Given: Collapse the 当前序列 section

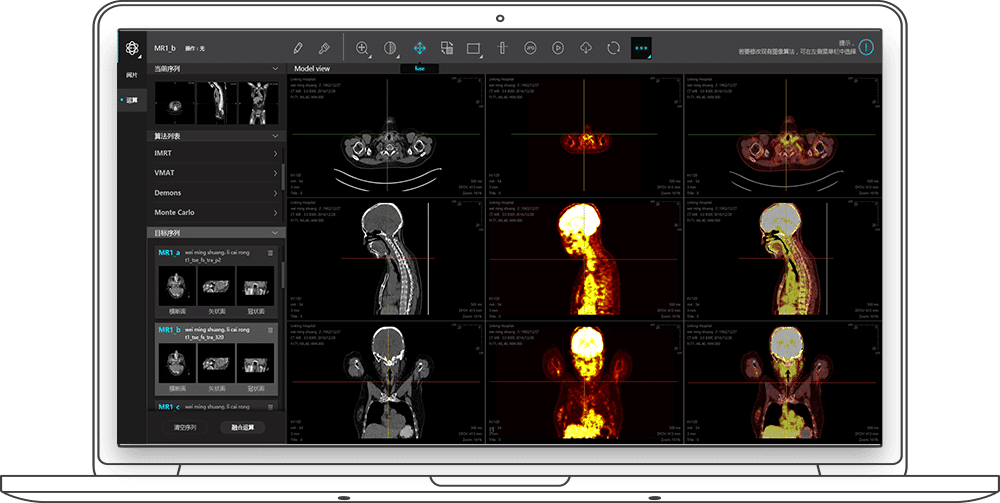Looking at the screenshot, I should click(276, 68).
